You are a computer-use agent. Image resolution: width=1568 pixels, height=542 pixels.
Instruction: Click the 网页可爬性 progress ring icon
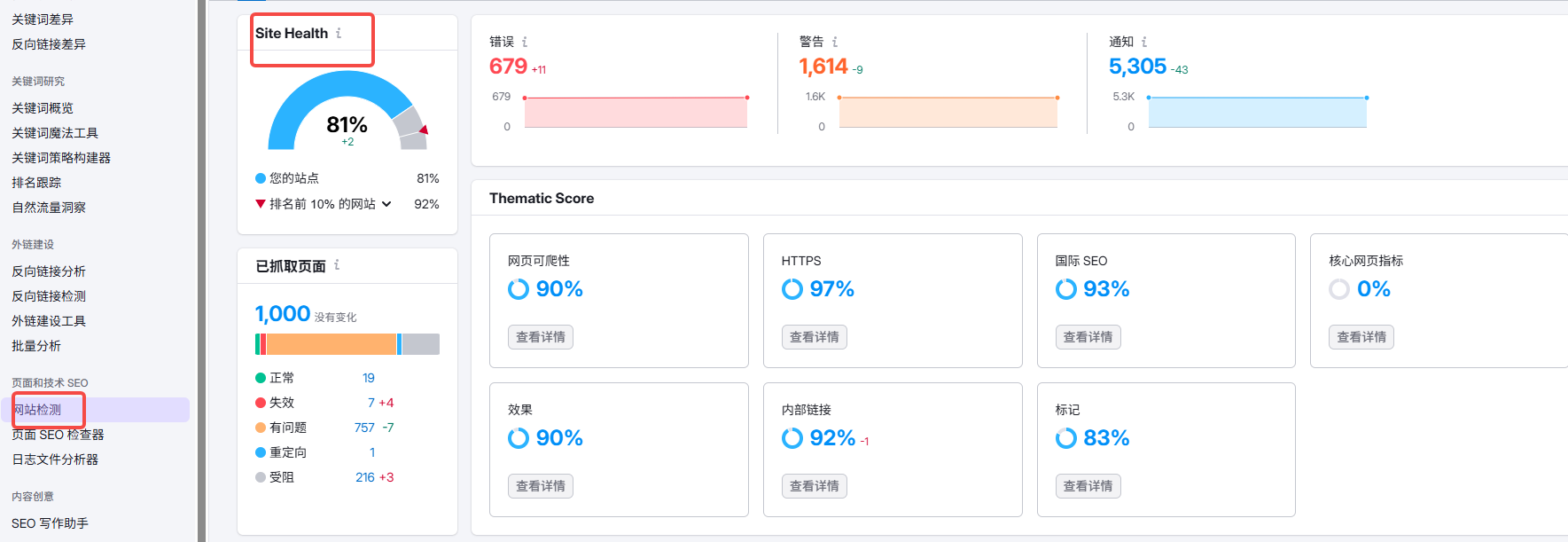tap(519, 289)
